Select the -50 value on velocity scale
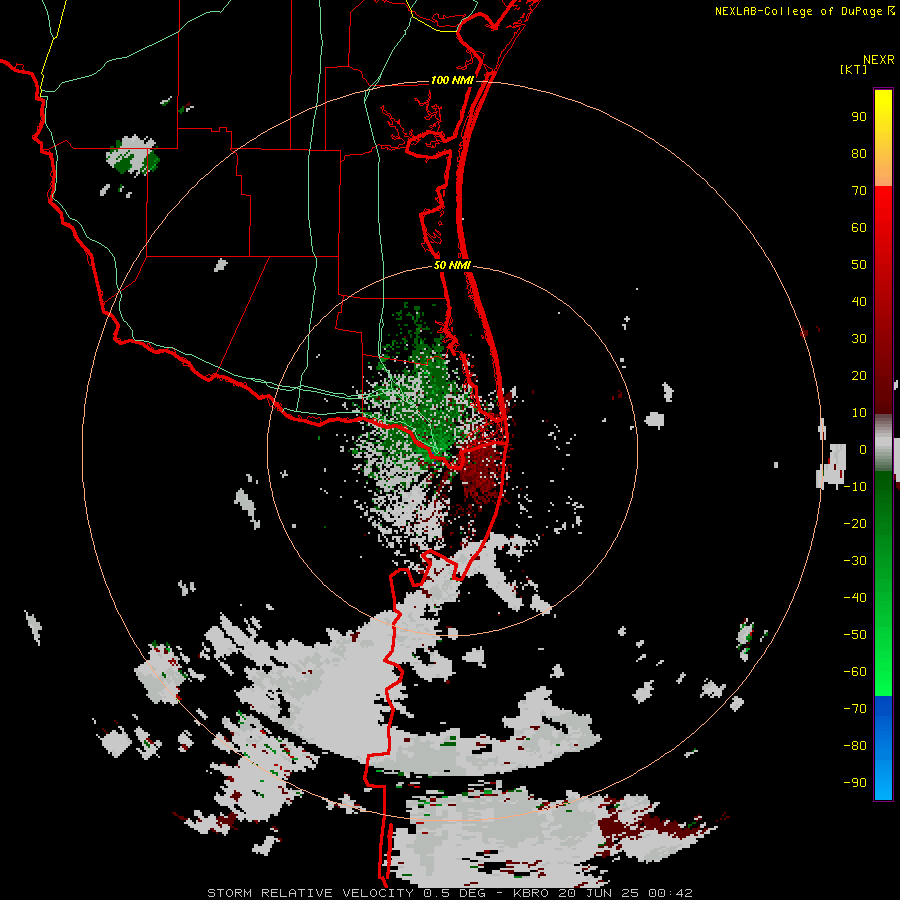Viewport: 900px width, 900px height. [855, 635]
